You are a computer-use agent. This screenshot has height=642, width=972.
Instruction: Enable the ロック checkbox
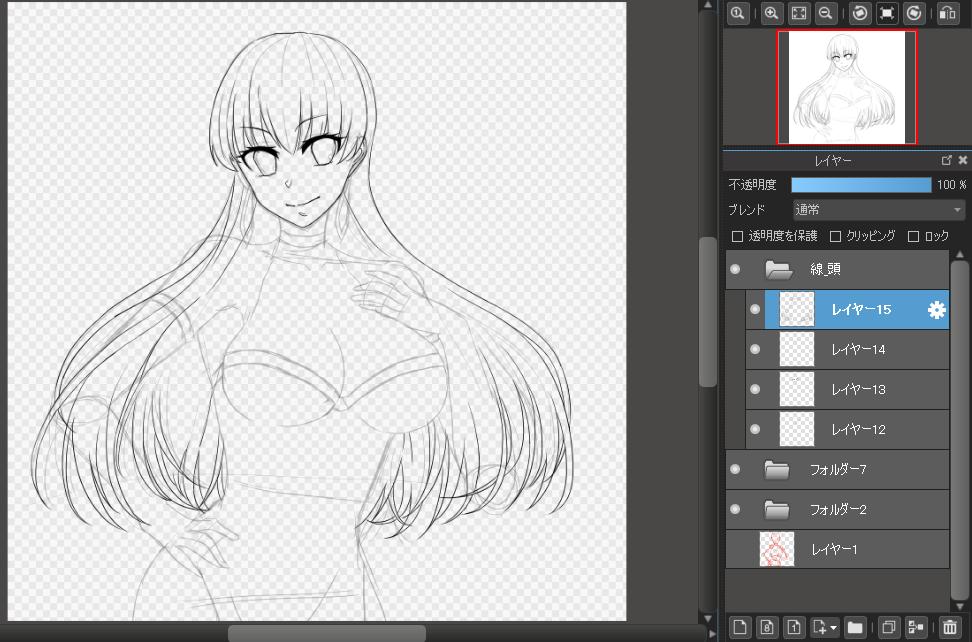coord(913,237)
